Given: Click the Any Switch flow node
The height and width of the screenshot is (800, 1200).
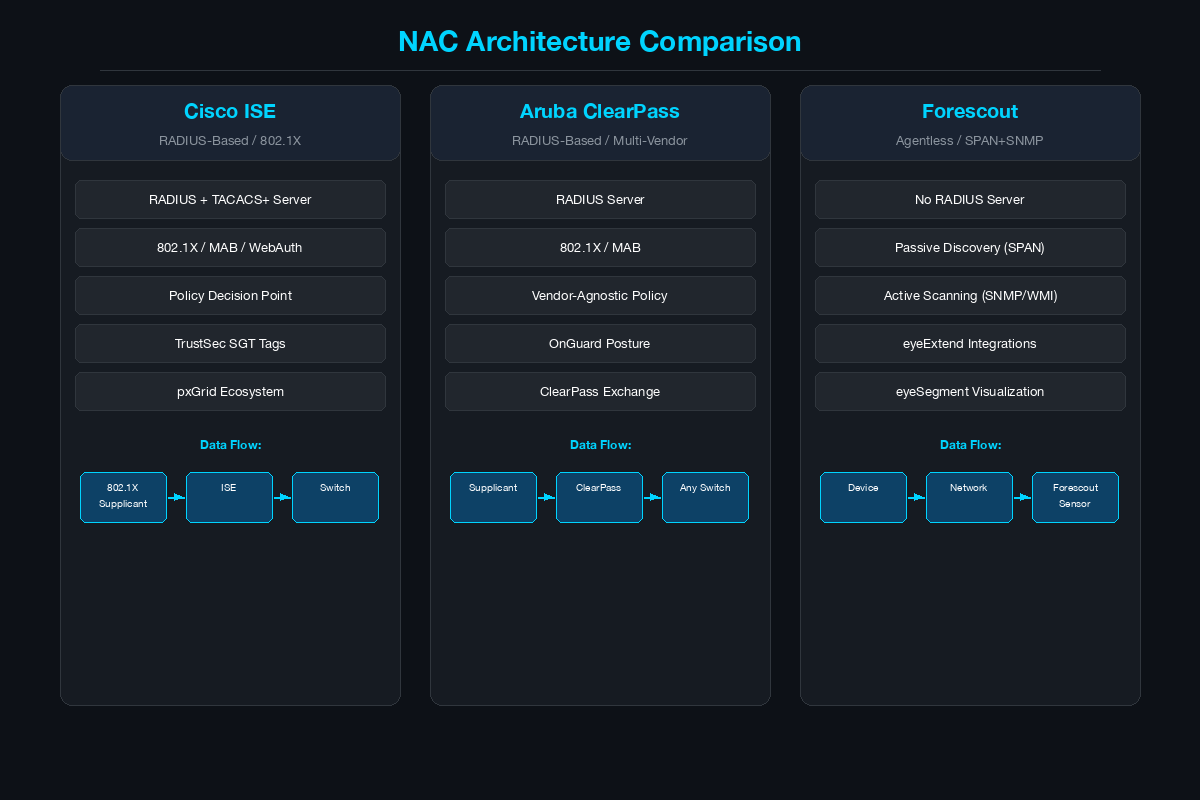Looking at the screenshot, I should click(x=705, y=497).
